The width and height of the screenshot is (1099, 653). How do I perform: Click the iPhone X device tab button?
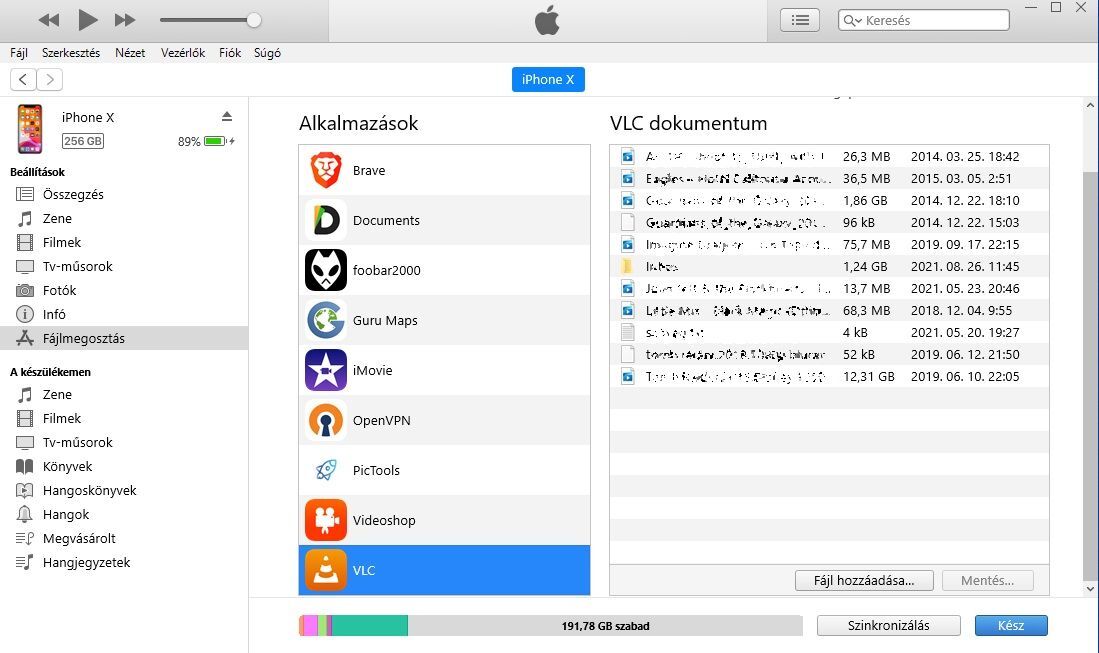(x=548, y=79)
